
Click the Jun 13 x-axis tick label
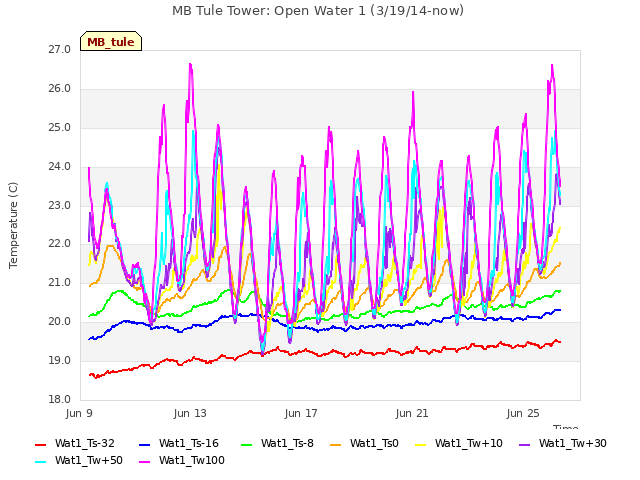pos(190,413)
